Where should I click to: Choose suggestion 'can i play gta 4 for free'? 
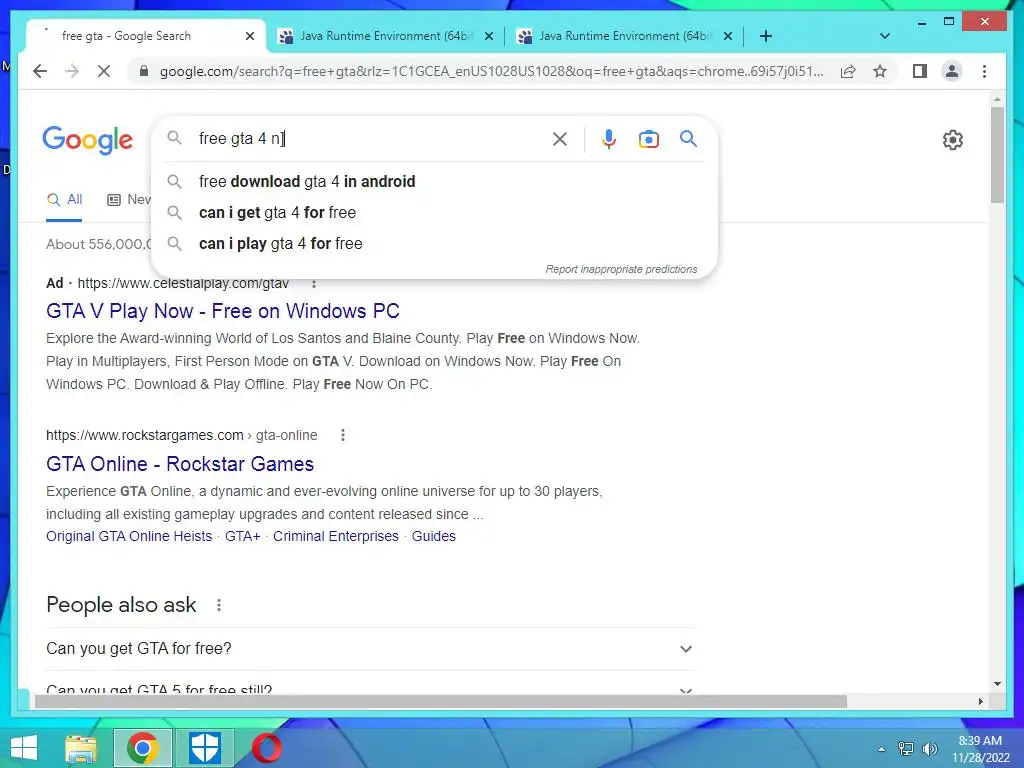434,244
